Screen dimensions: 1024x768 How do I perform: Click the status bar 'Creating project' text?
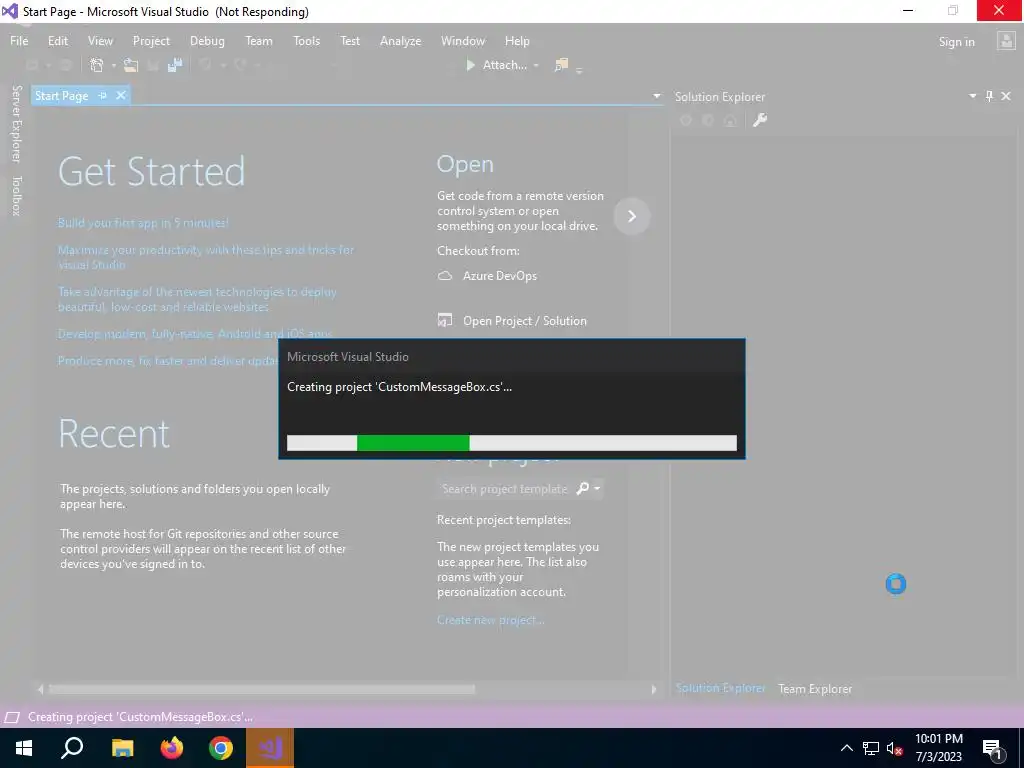pos(140,716)
